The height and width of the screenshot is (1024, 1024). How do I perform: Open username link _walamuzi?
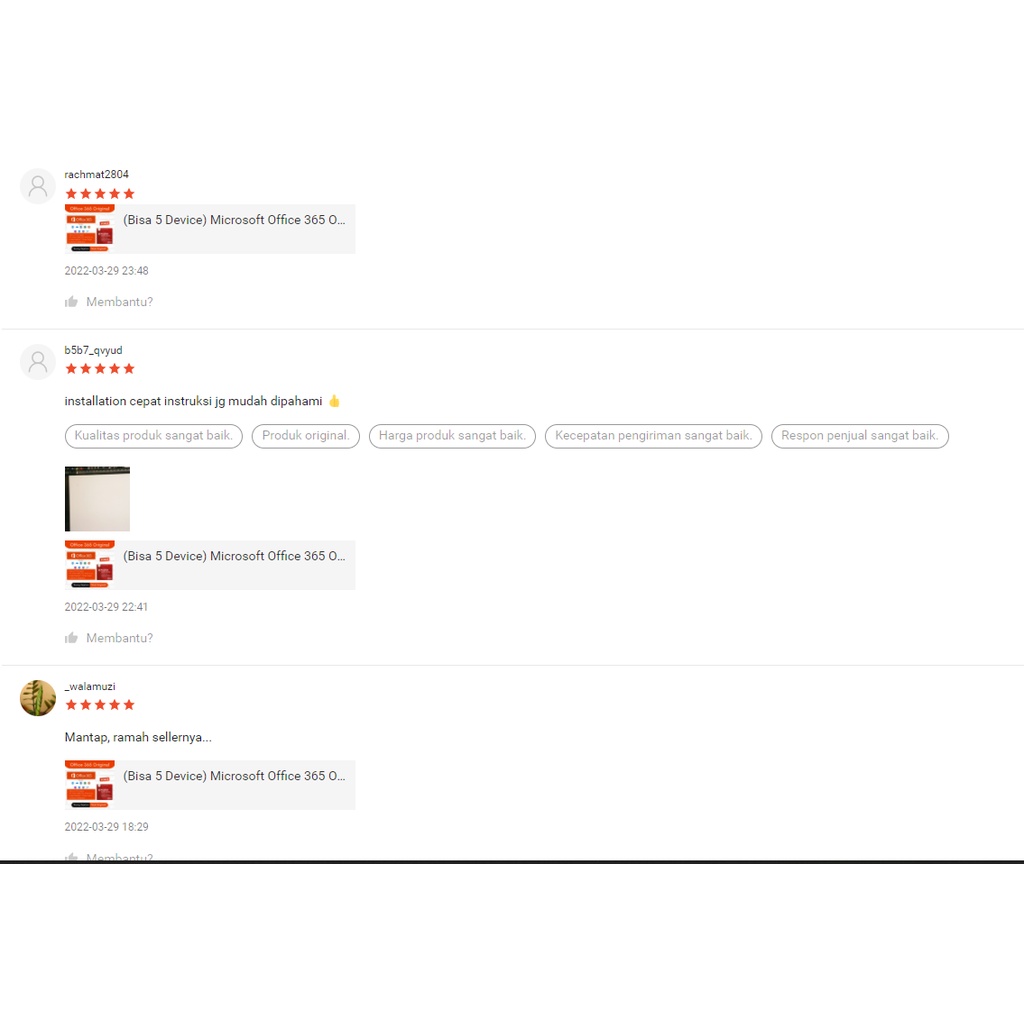[90, 686]
